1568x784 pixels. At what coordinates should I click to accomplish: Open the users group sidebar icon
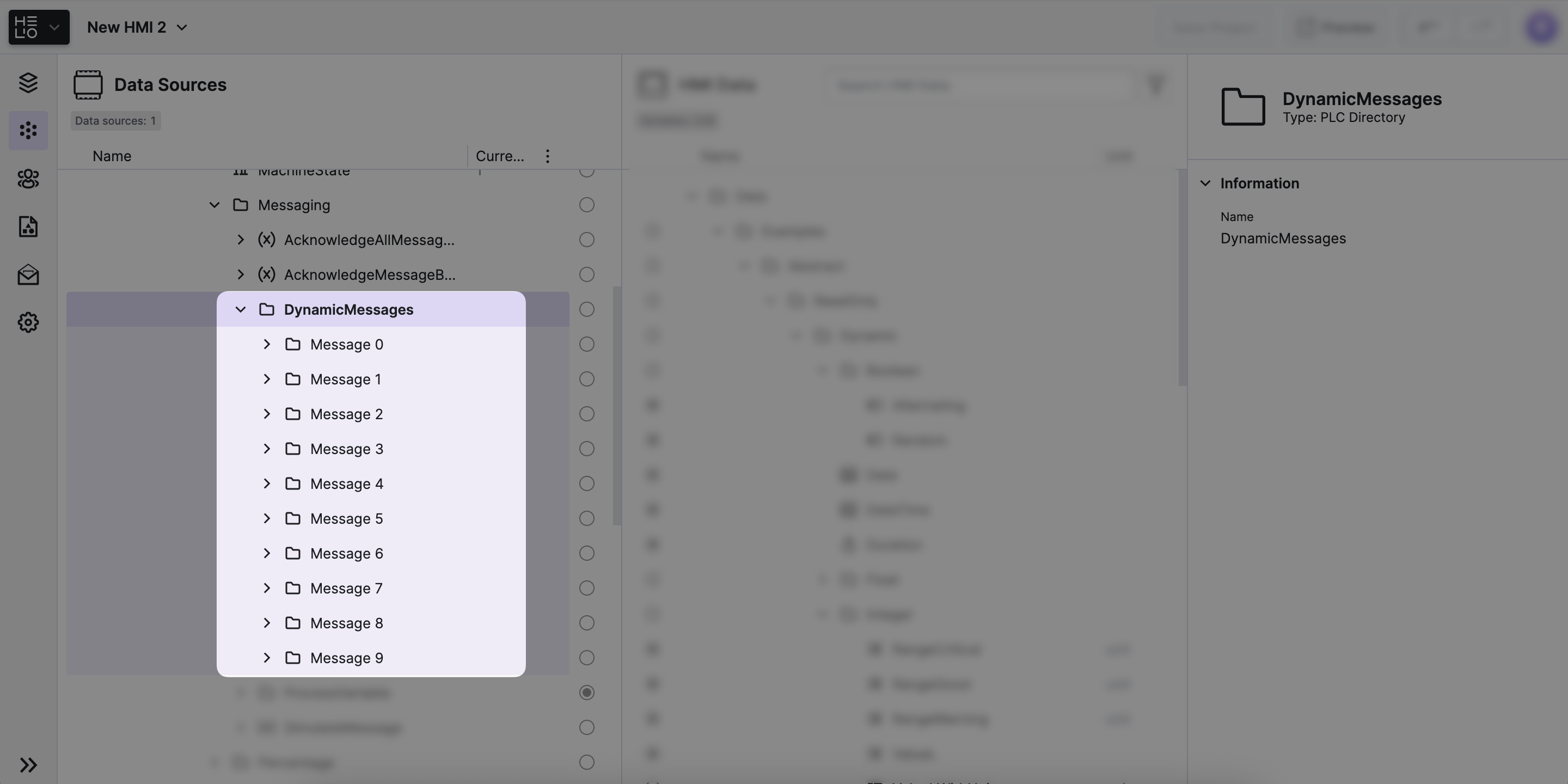[28, 179]
